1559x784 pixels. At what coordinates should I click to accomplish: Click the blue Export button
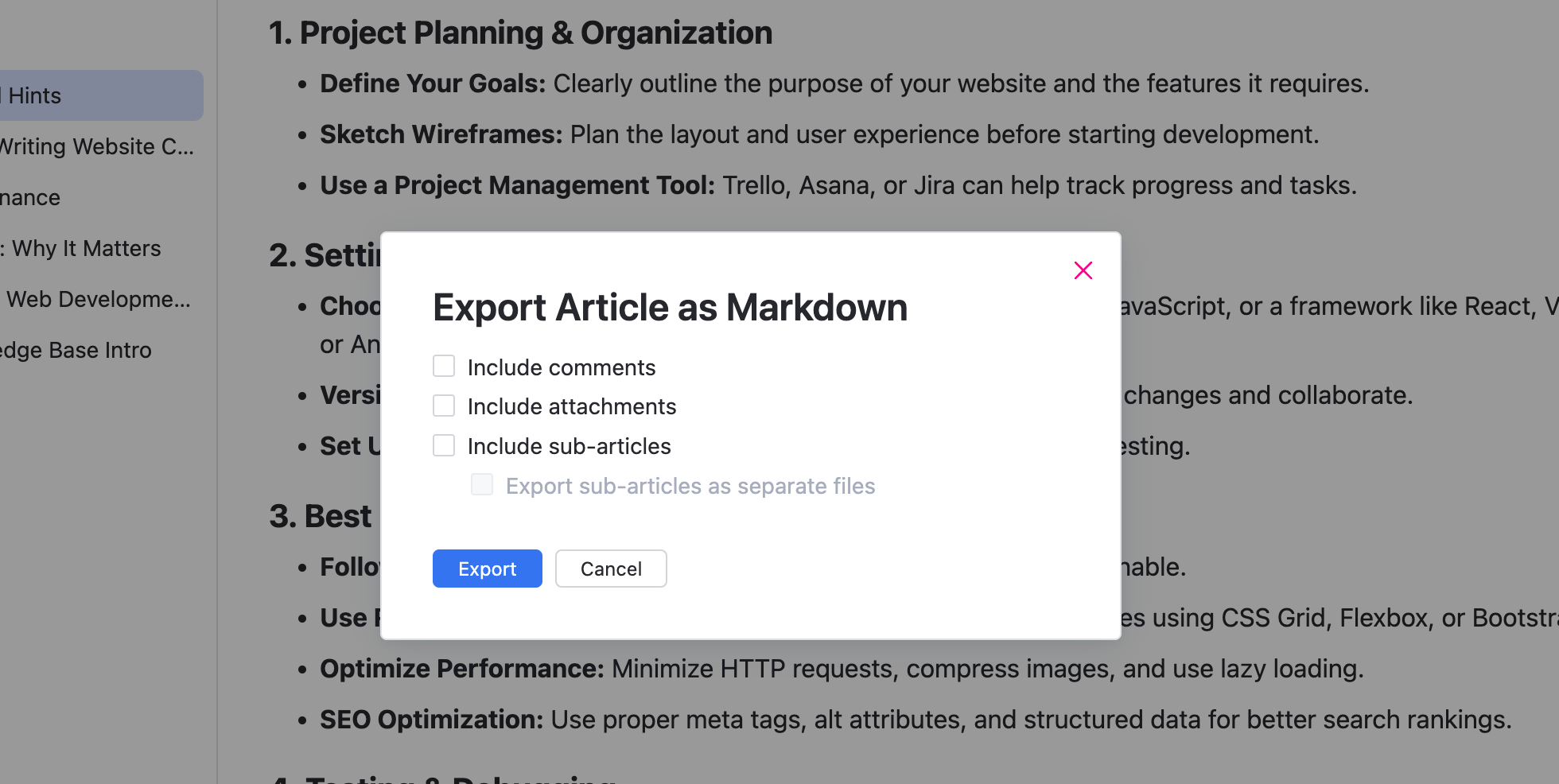487,569
